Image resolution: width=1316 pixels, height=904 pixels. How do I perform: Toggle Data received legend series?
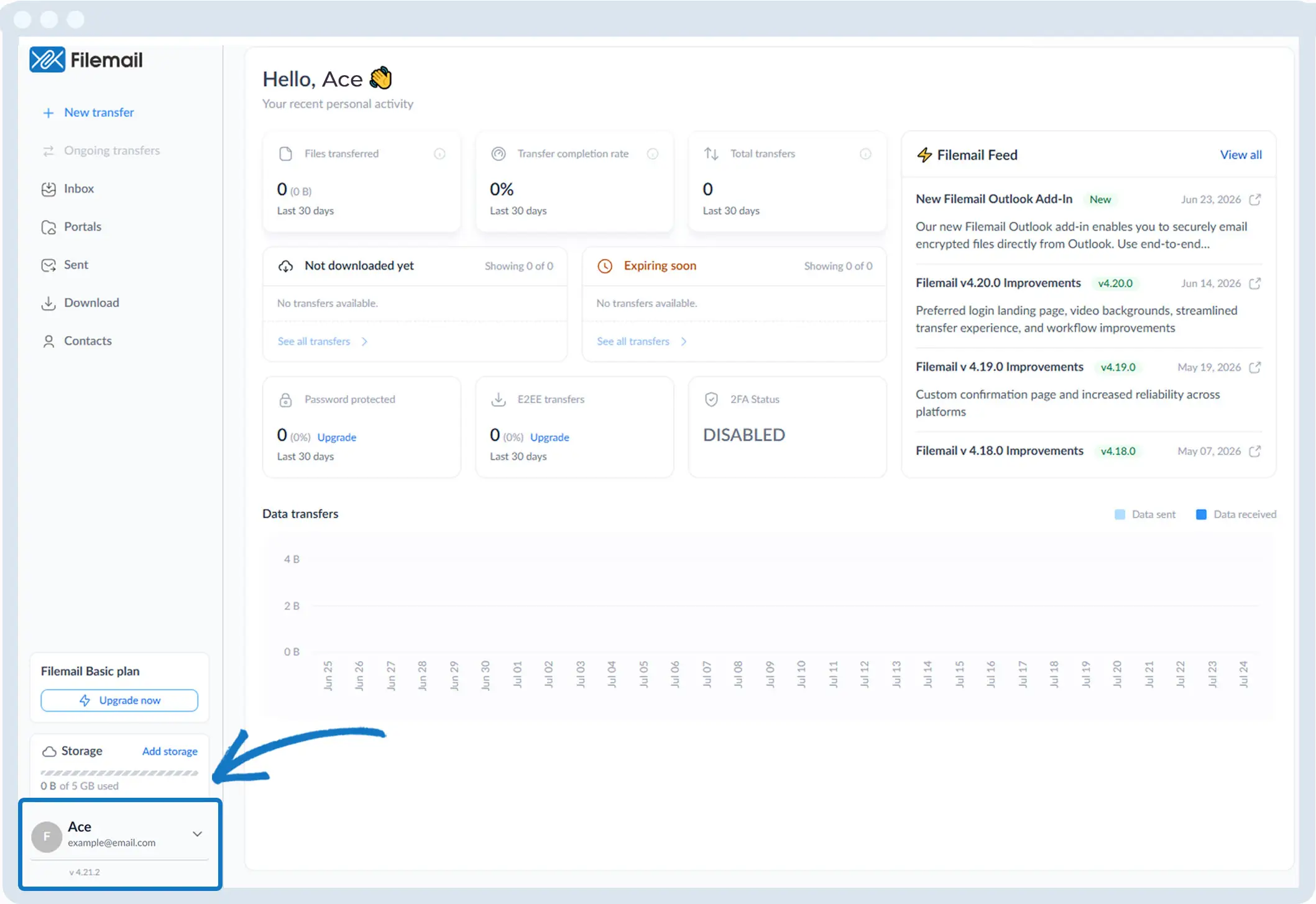tap(1236, 514)
